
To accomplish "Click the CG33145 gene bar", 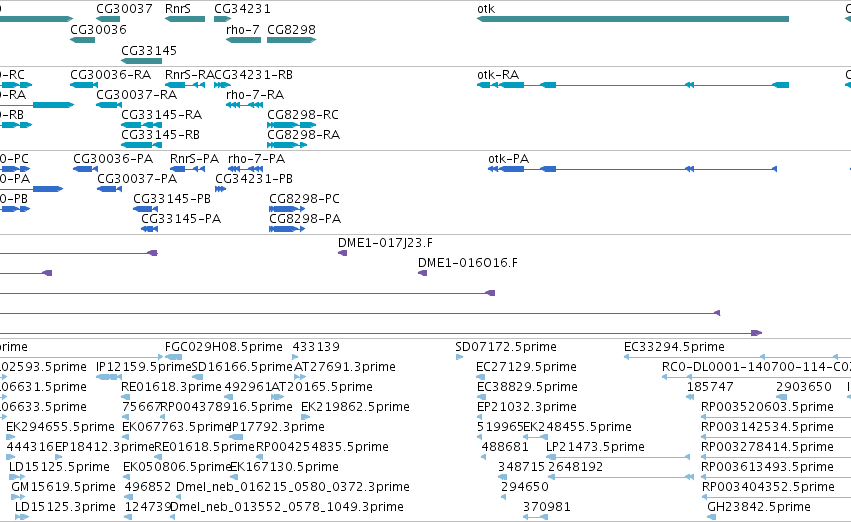I will coord(142,61).
